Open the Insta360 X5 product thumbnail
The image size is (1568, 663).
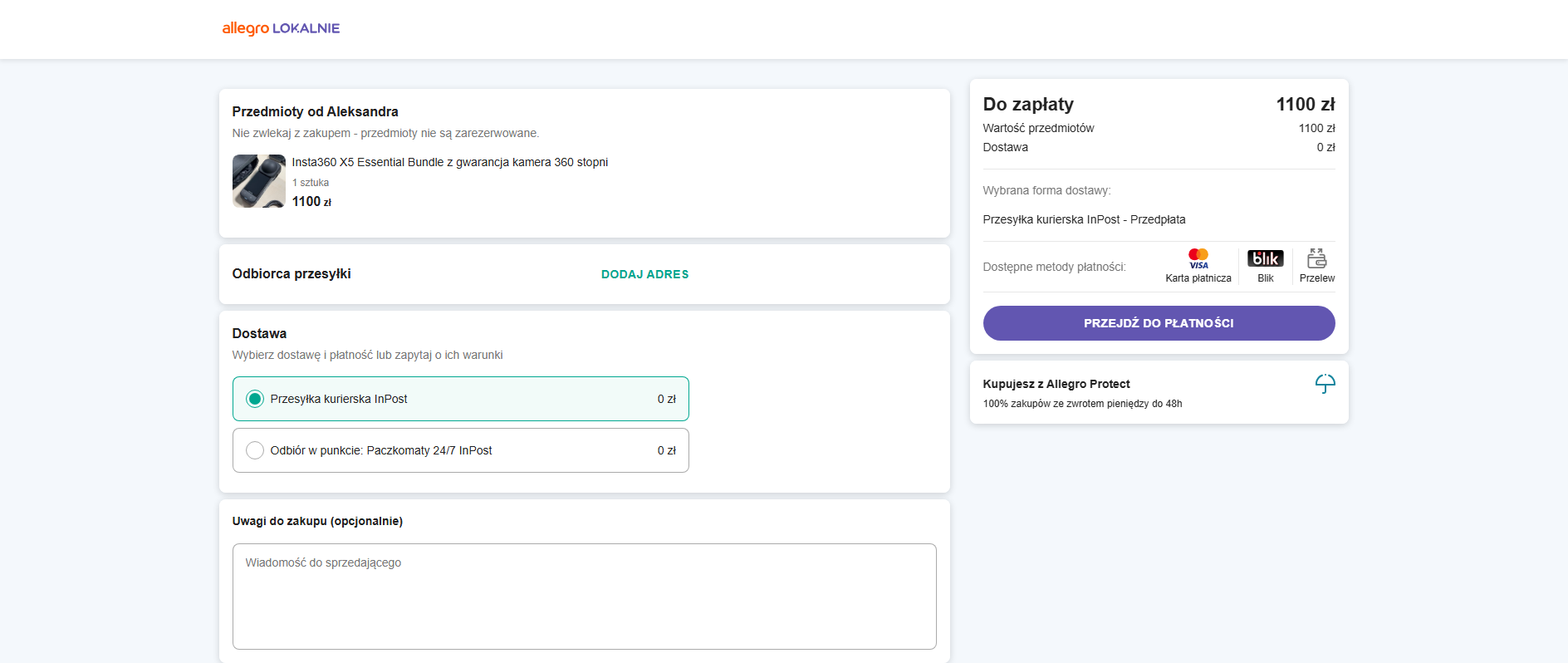pos(259,181)
